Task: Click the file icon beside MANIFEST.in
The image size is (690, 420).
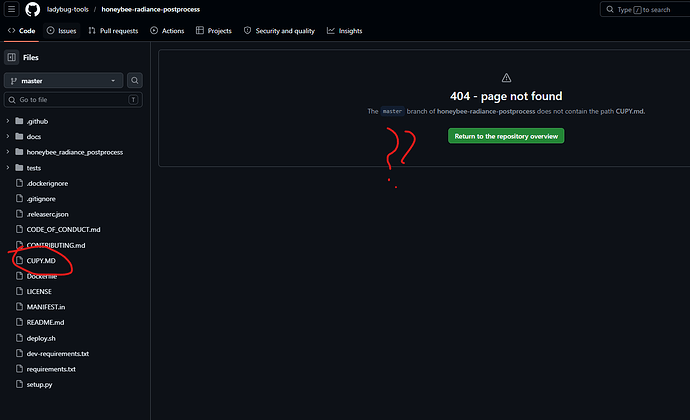Action: [19, 306]
